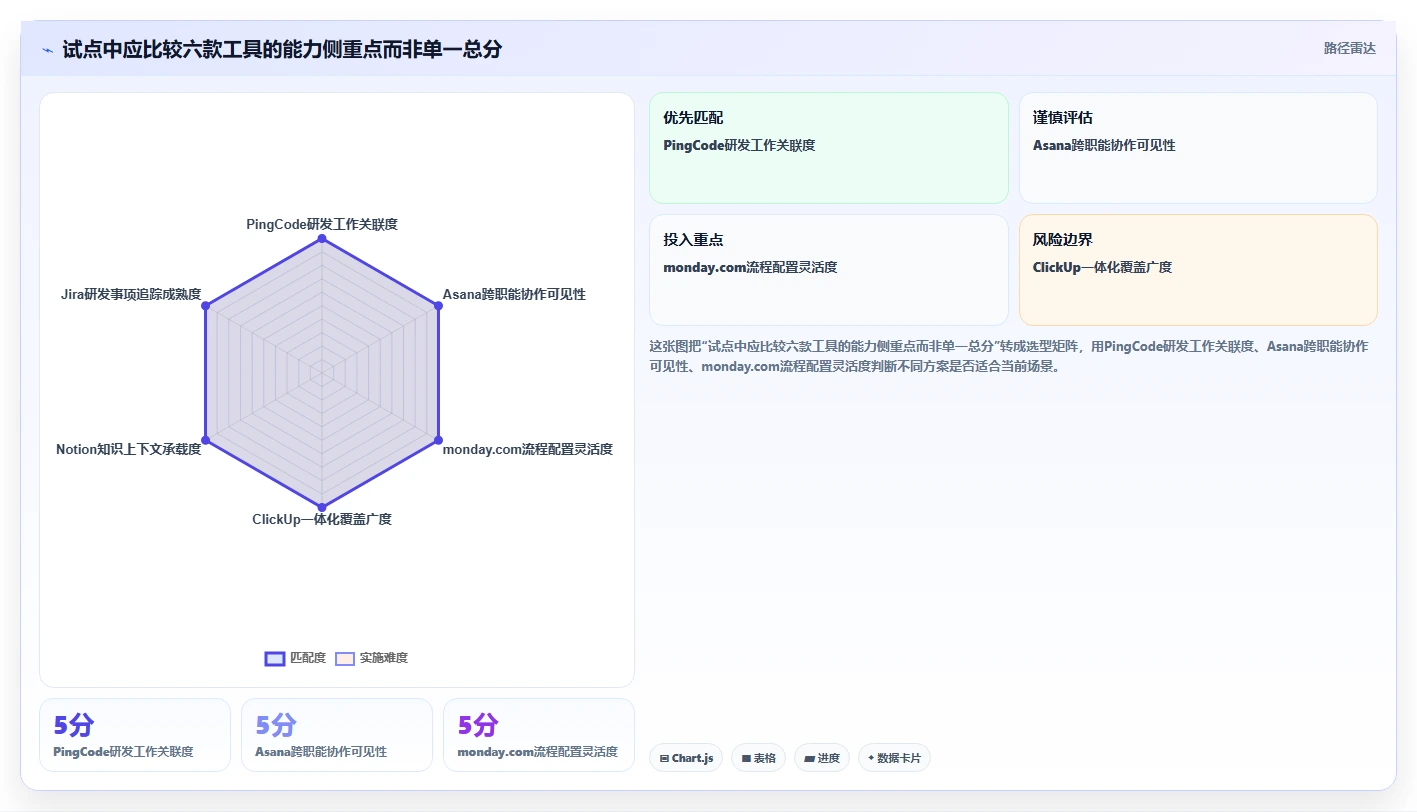The width and height of the screenshot is (1417, 812).
Task: Click the Notion知识上下文承载度 axis label on radar
Action: (x=129, y=449)
